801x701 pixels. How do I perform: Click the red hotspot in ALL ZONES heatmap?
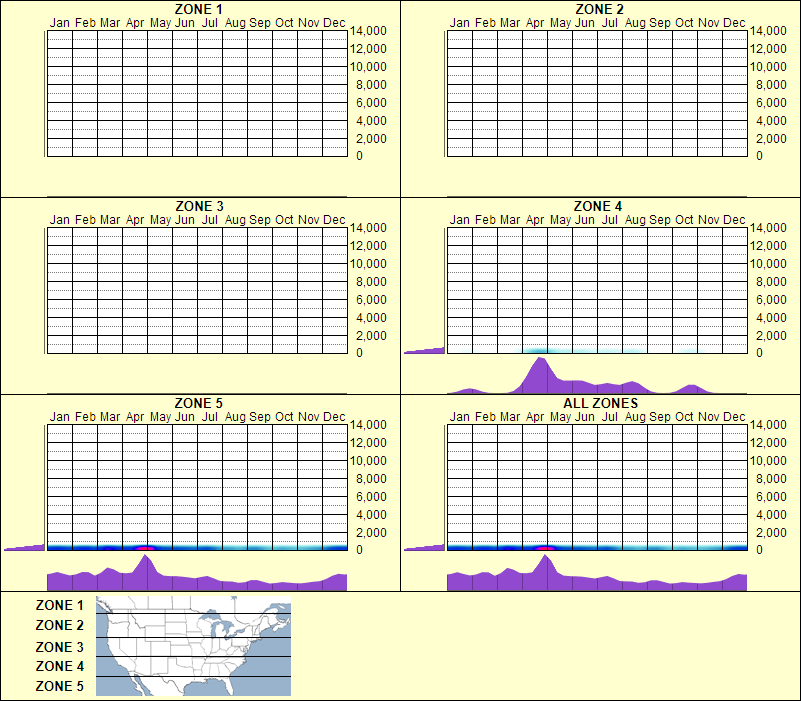click(545, 548)
